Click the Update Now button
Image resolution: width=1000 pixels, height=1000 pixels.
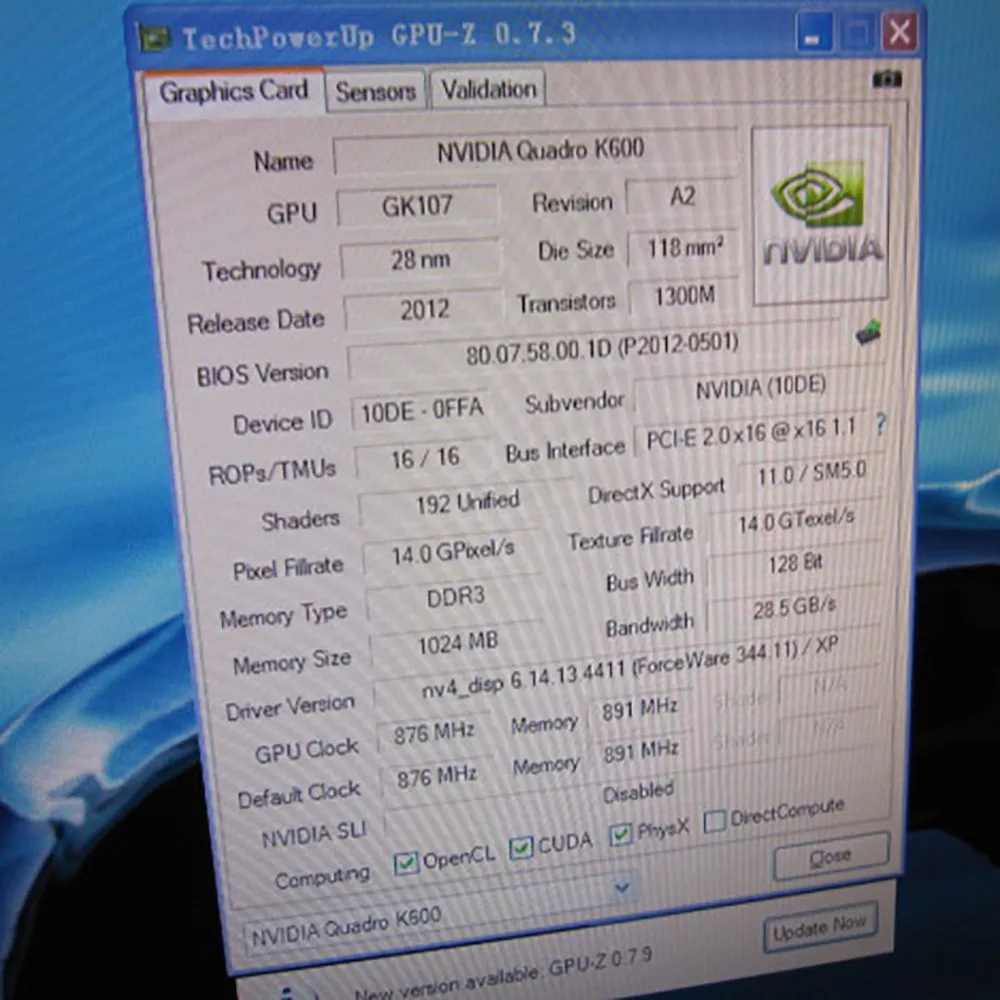coord(820,929)
